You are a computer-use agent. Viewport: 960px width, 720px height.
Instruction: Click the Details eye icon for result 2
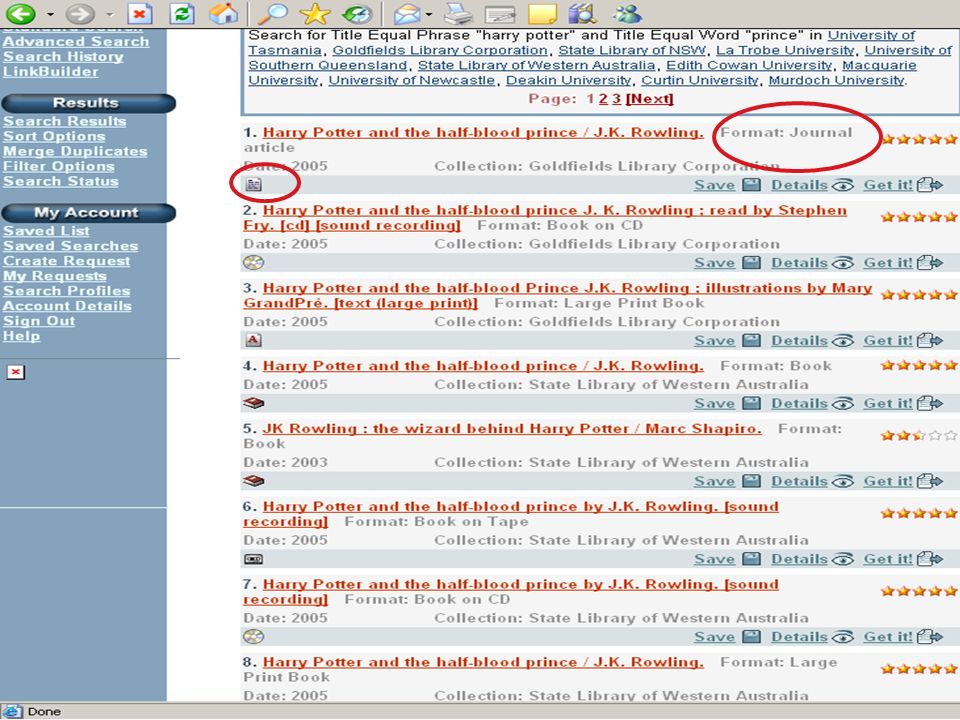[843, 263]
